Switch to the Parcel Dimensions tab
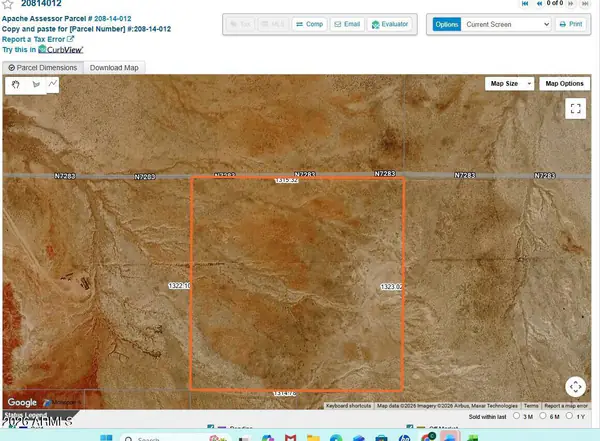The height and width of the screenshot is (441, 600). pos(43,68)
